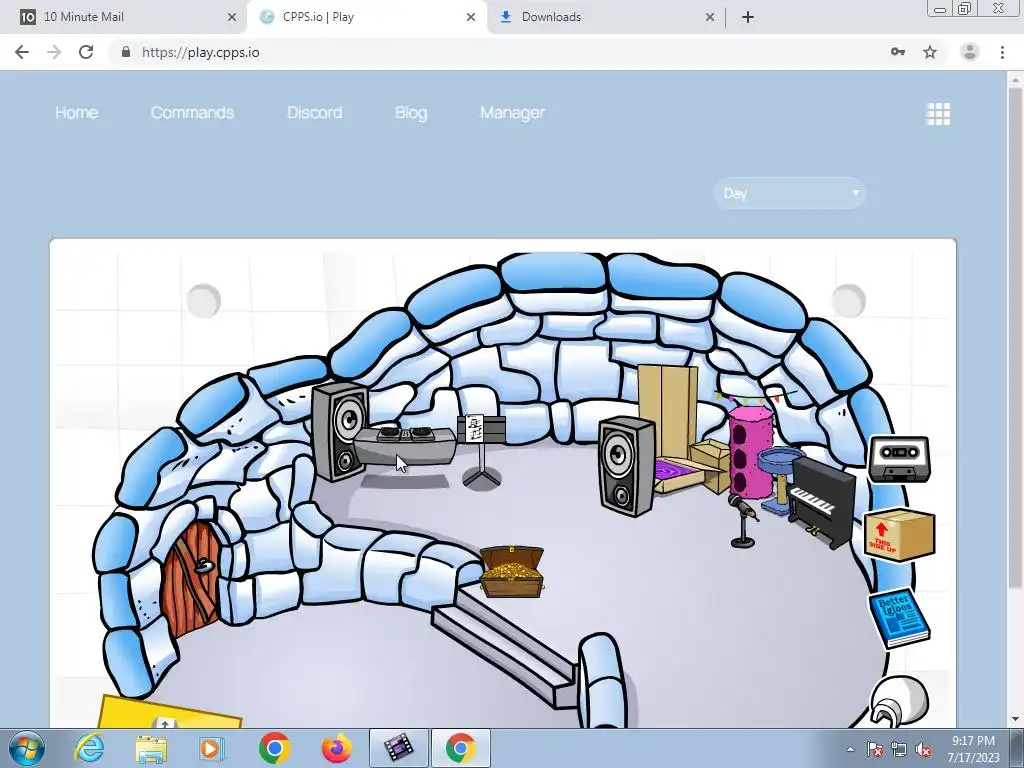Click the yellow folder at igloo bottom
1024x768 pixels.
[170, 712]
